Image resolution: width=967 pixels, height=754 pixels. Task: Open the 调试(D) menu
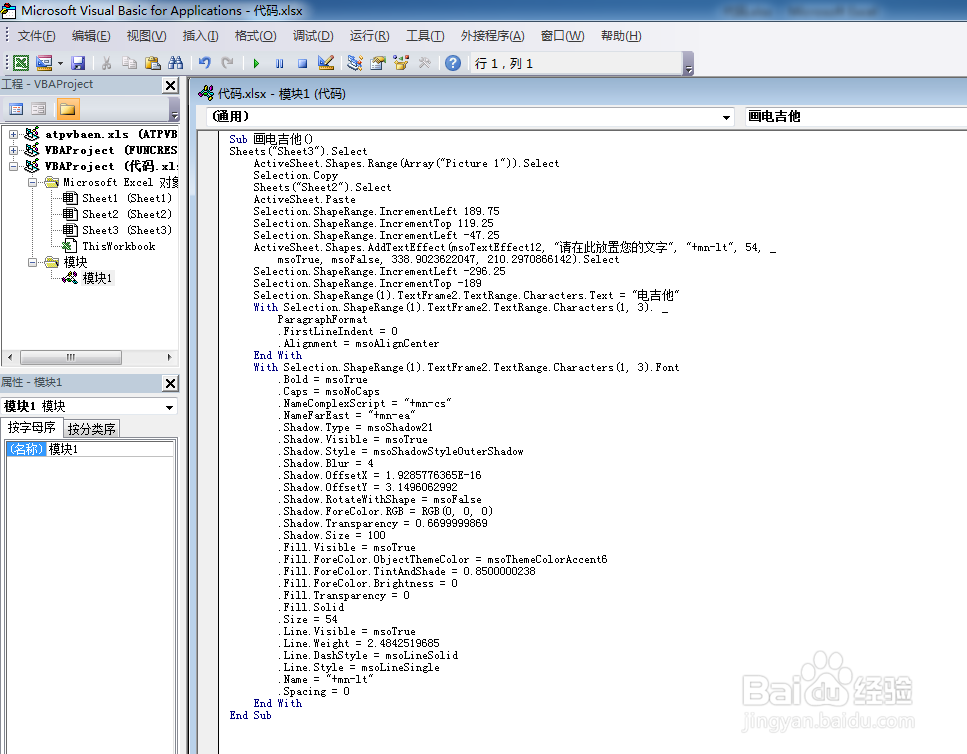313,36
